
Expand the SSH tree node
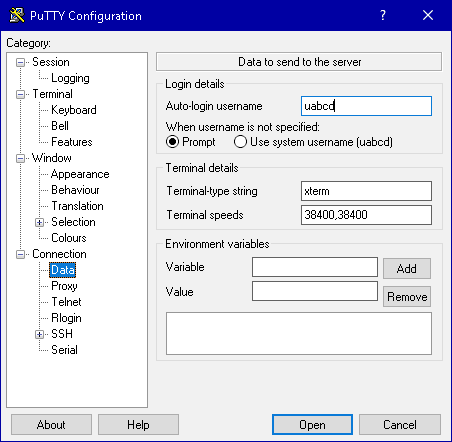[x=39, y=334]
